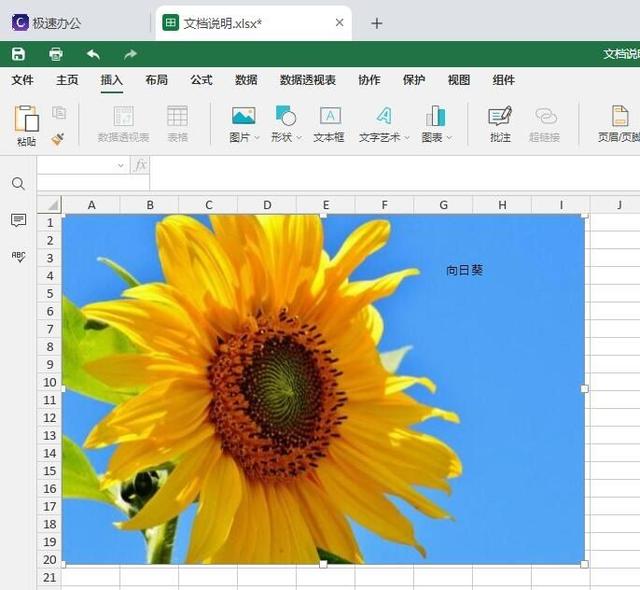Open the 文件 file menu

[x=22, y=80]
